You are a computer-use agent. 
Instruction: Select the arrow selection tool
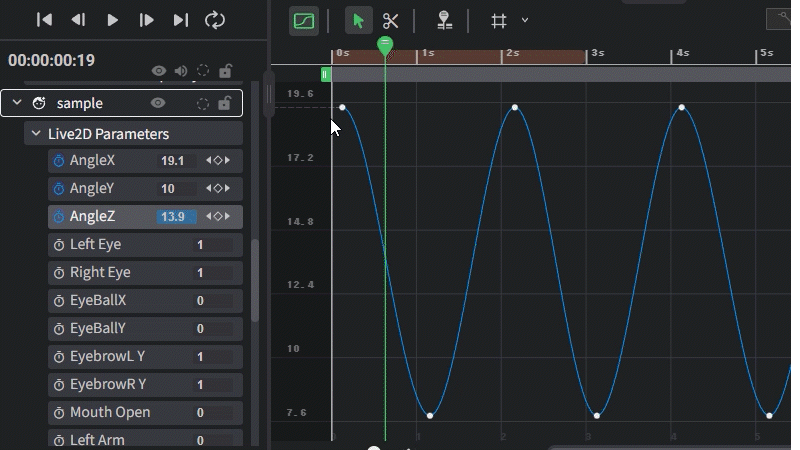point(358,21)
